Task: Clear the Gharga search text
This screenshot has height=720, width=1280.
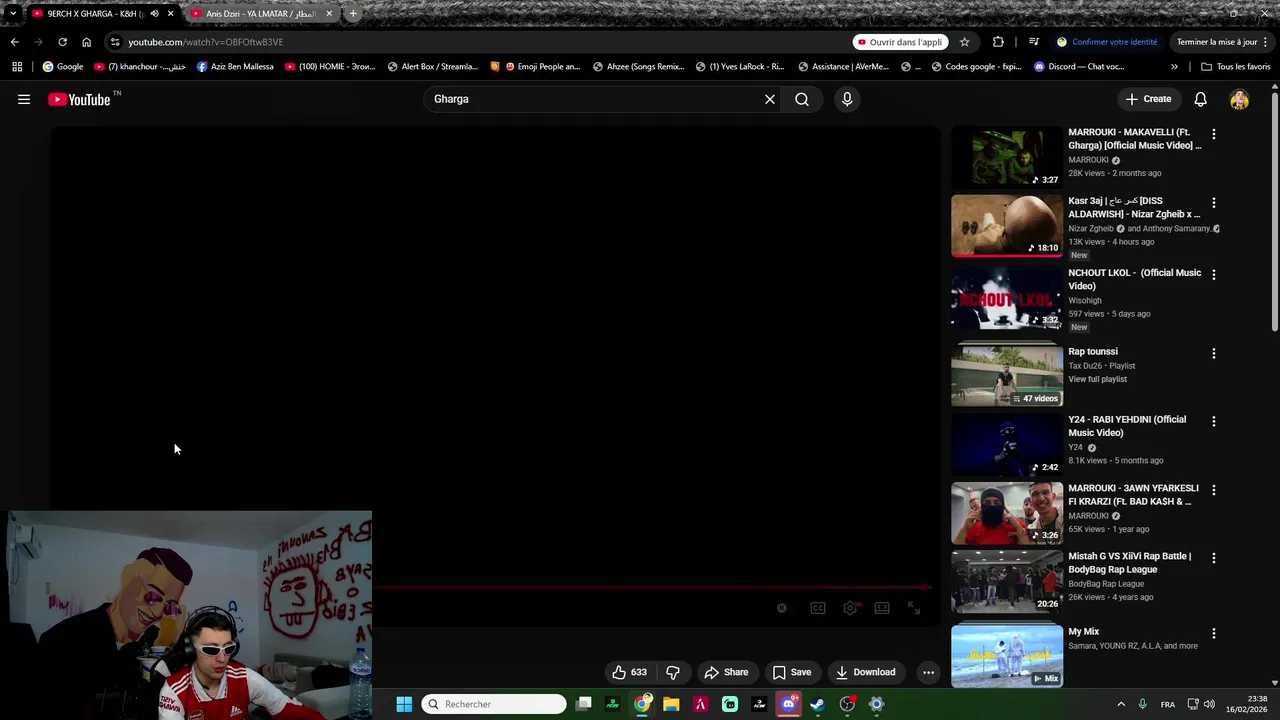Action: [770, 99]
